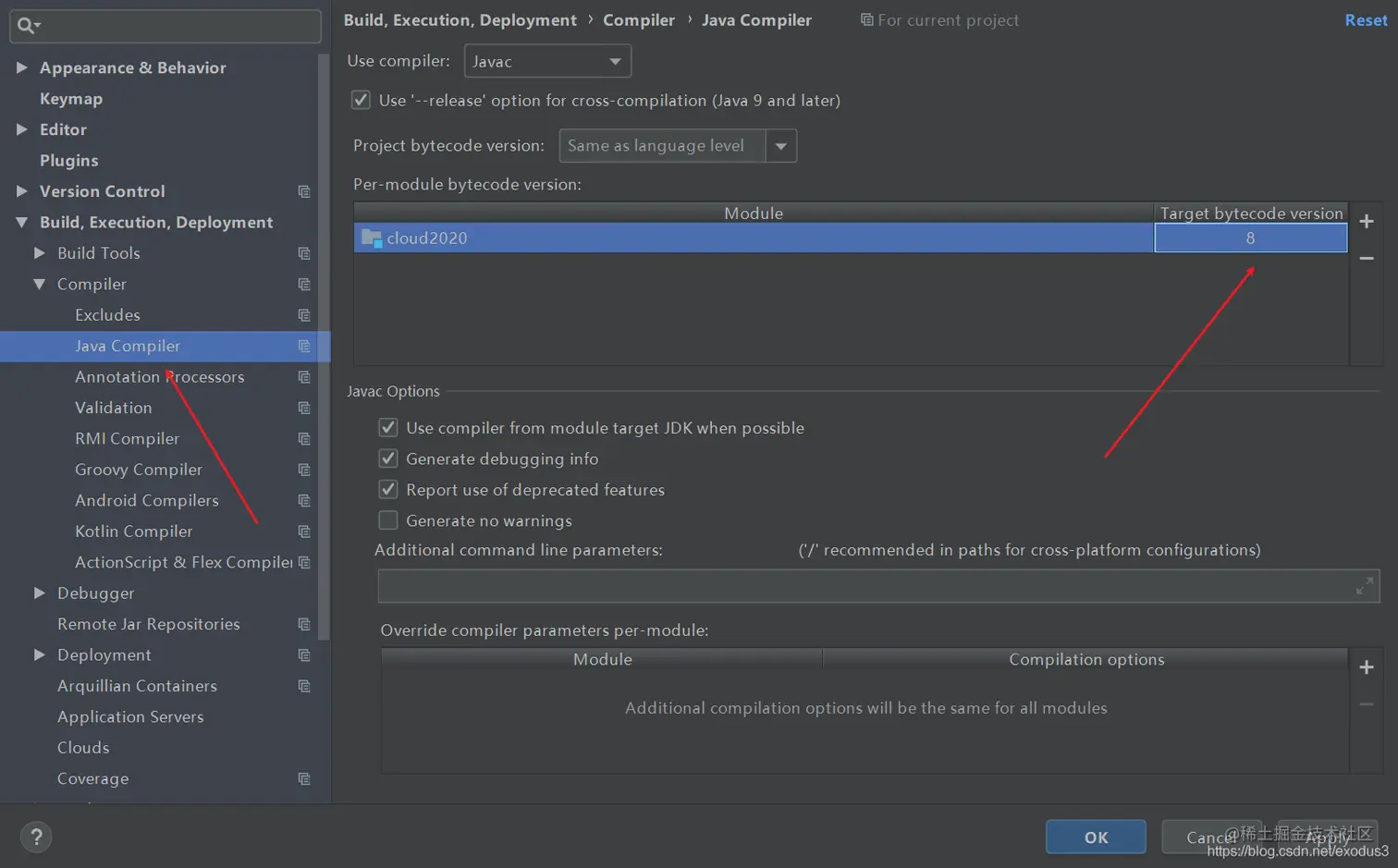
Task: Select Keymap in the settings tree
Action: pos(71,99)
